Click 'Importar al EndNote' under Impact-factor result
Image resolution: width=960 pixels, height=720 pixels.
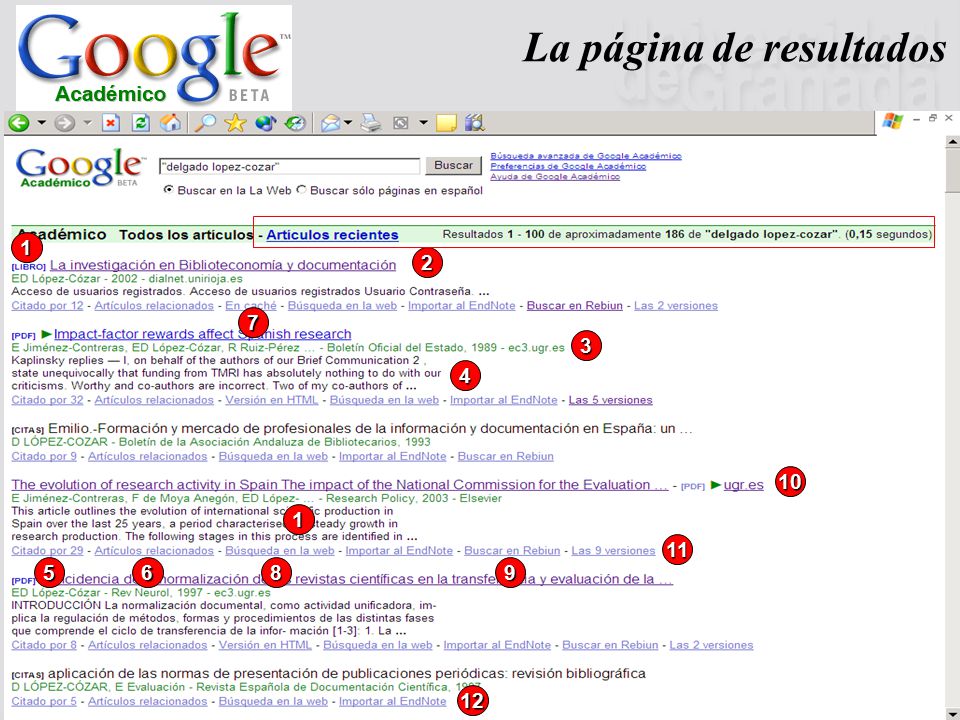coord(504,400)
